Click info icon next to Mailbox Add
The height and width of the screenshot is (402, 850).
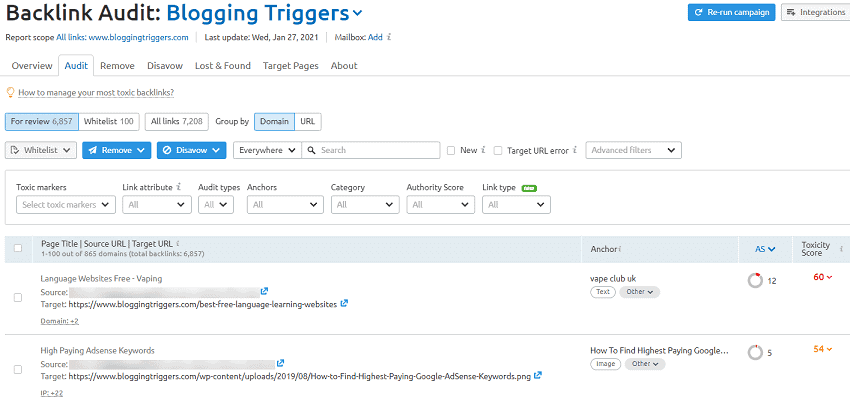point(389,37)
